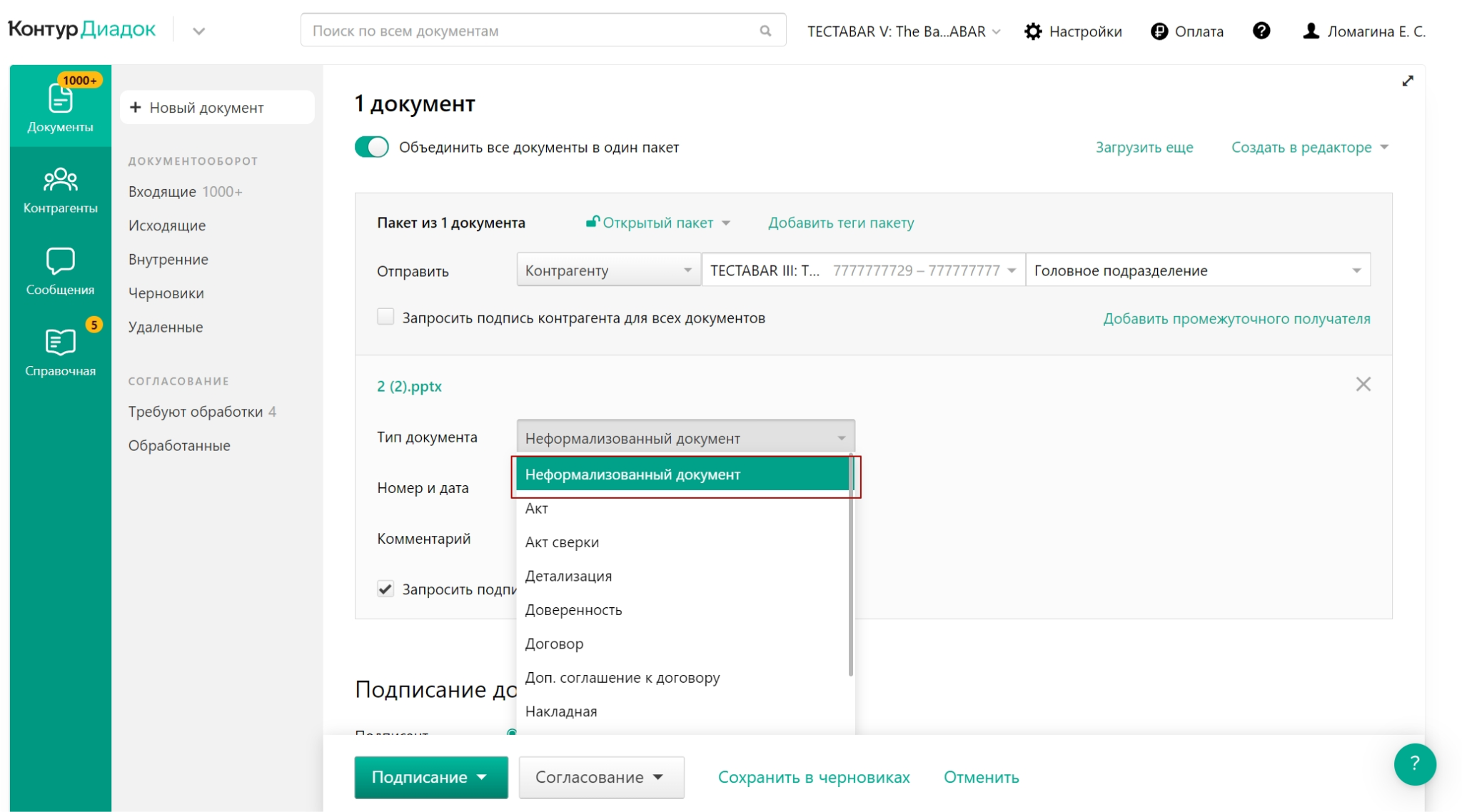The width and height of the screenshot is (1462, 812).
Task: Click the Настройки gear icon
Action: (1033, 31)
